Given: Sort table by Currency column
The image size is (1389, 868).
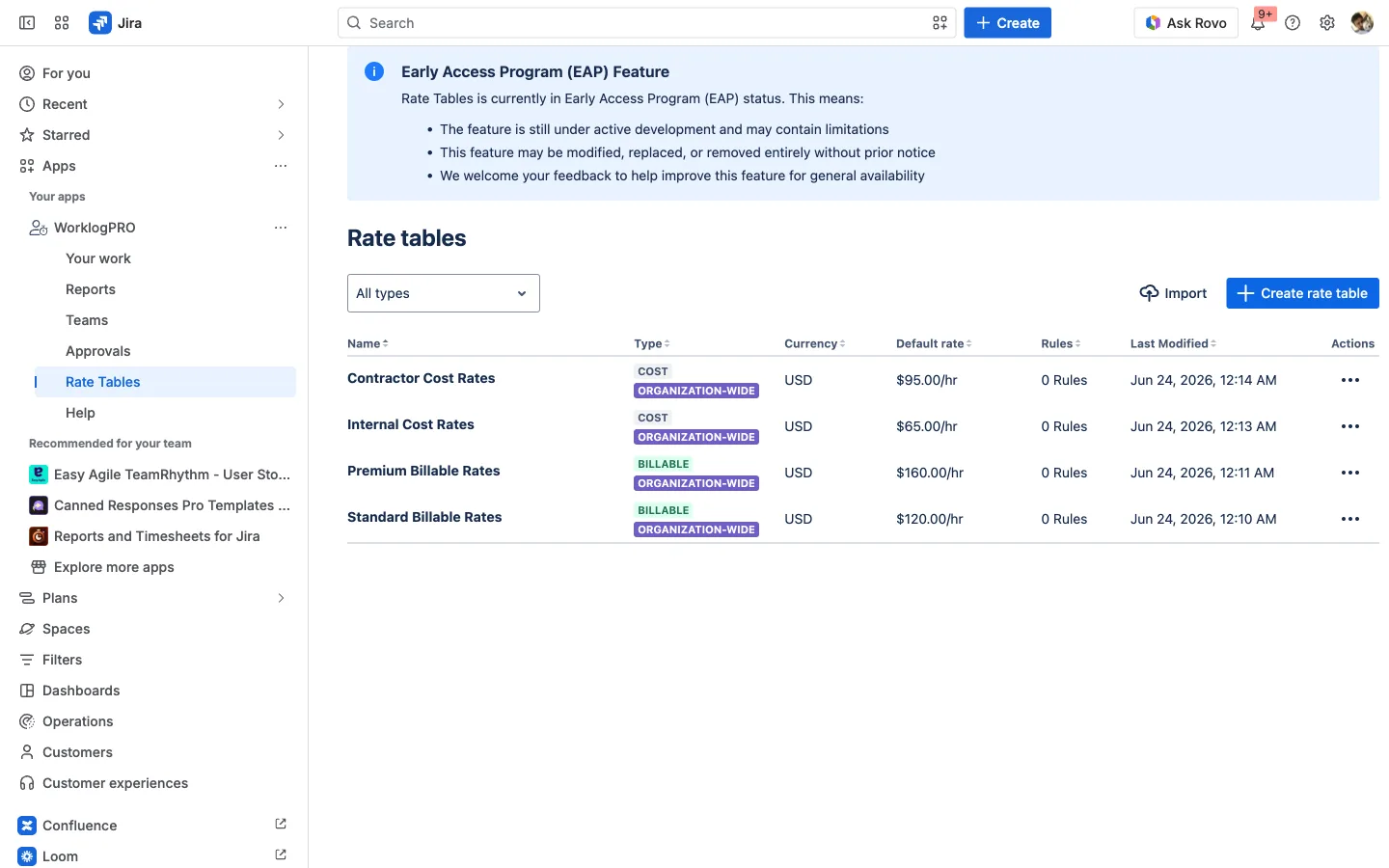Looking at the screenshot, I should coord(815,343).
